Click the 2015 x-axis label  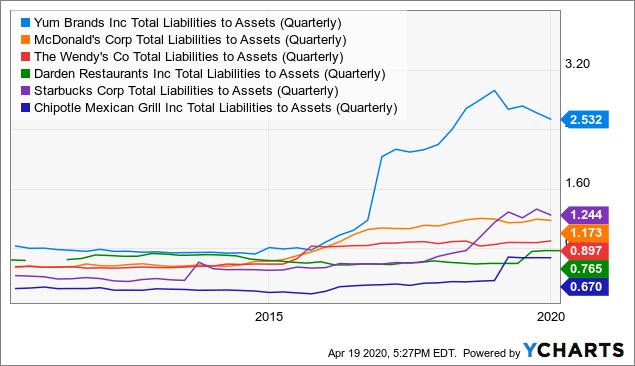(x=269, y=317)
